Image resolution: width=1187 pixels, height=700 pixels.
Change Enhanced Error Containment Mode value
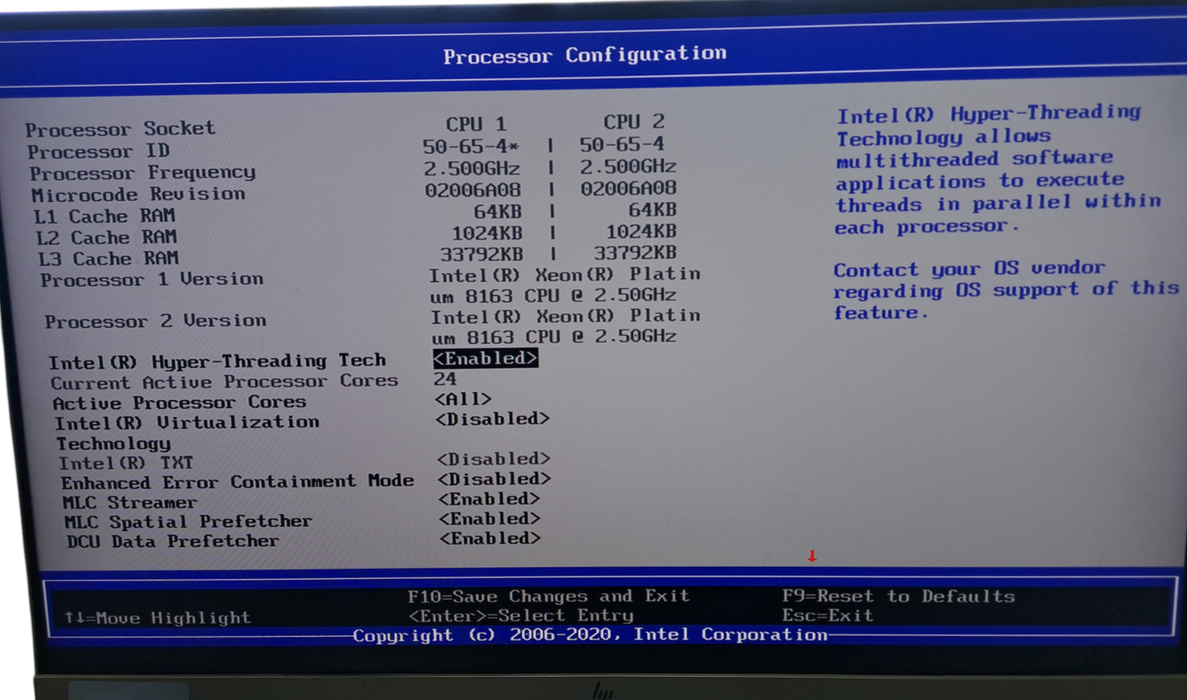coord(494,479)
